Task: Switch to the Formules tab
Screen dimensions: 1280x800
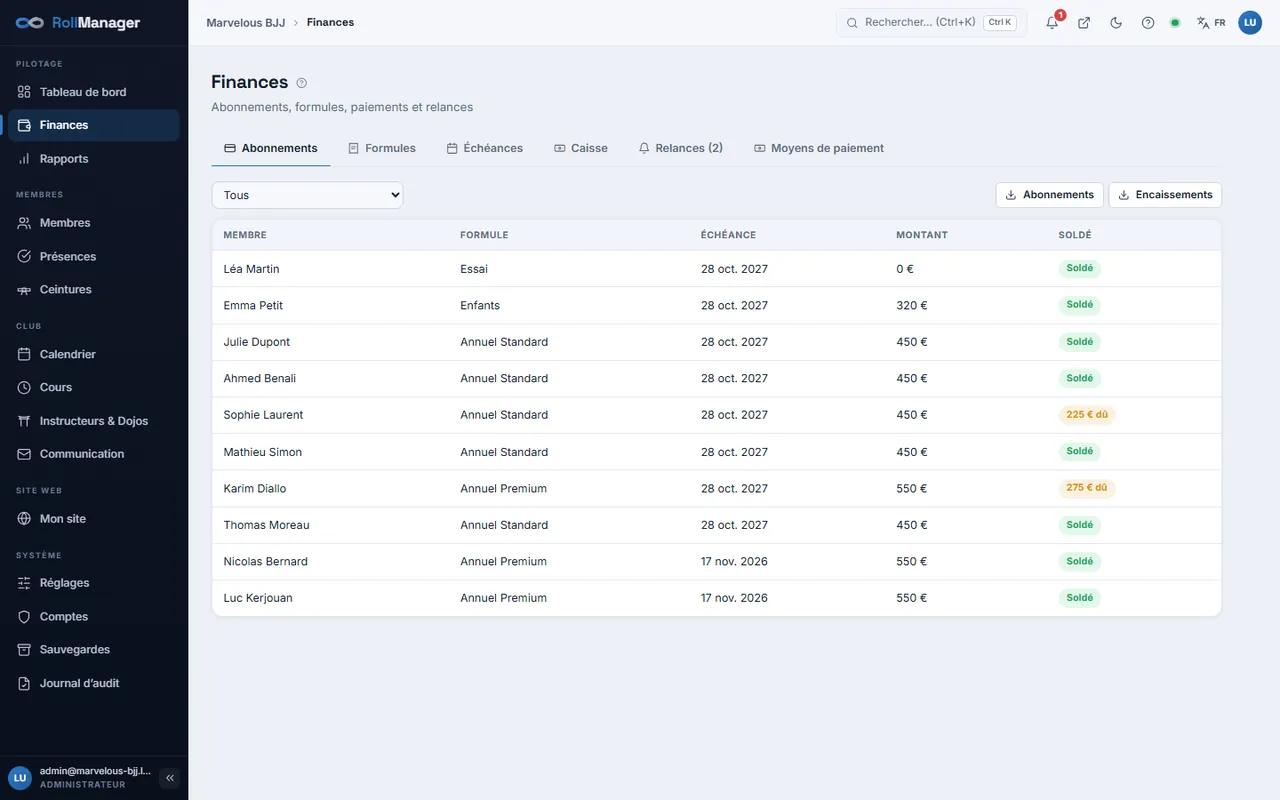Action: tap(381, 148)
